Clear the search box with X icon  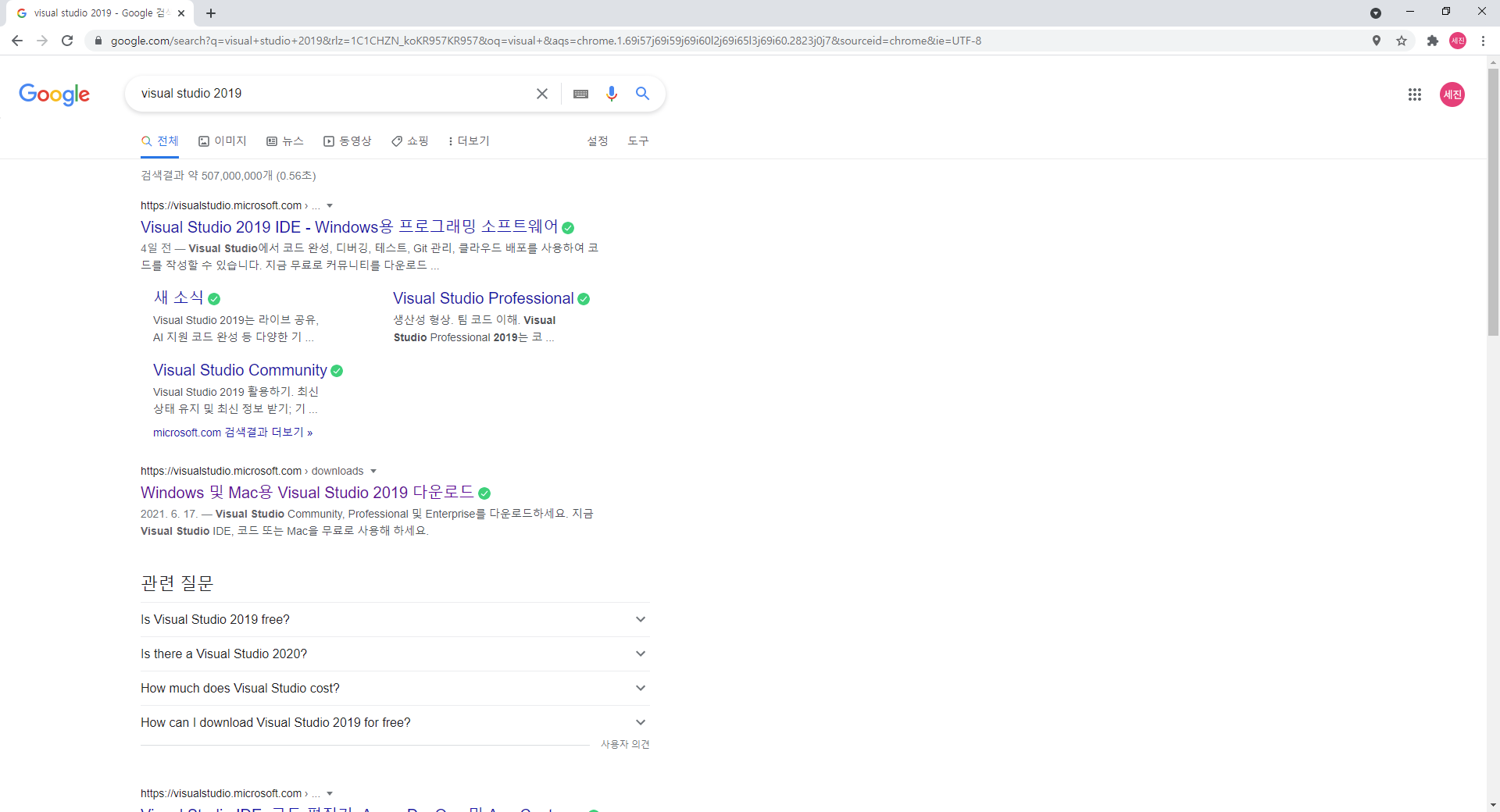tap(542, 94)
